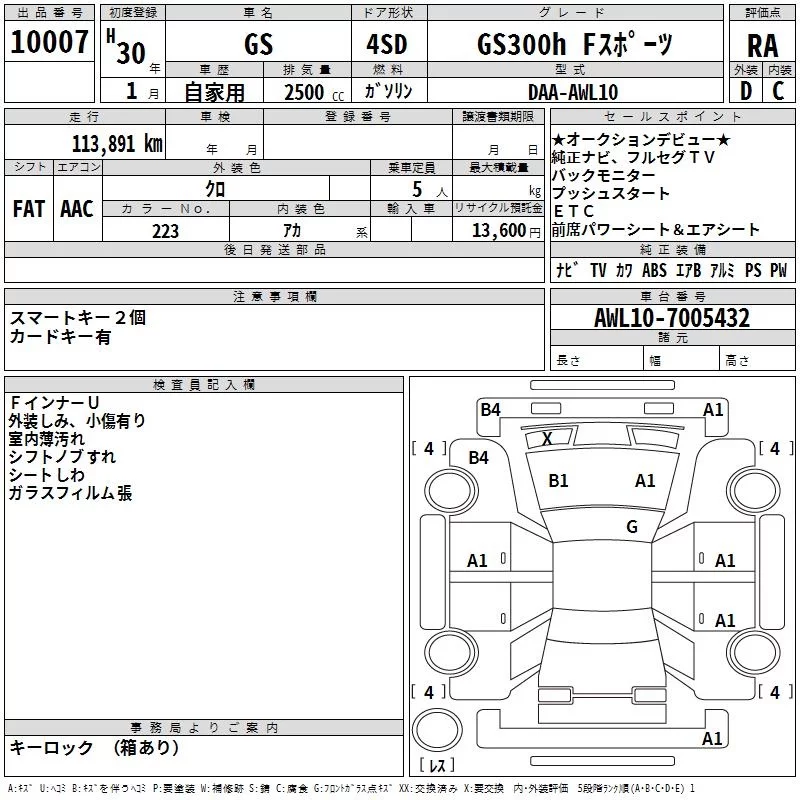Select the mileage 113,891 km
This screenshot has width=800, height=800.
[117, 144]
